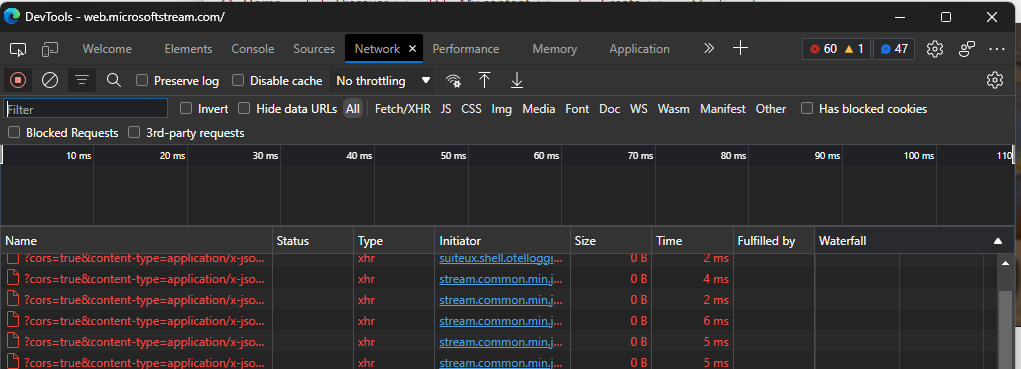Check Has blocked cookies checkbox

pos(807,108)
